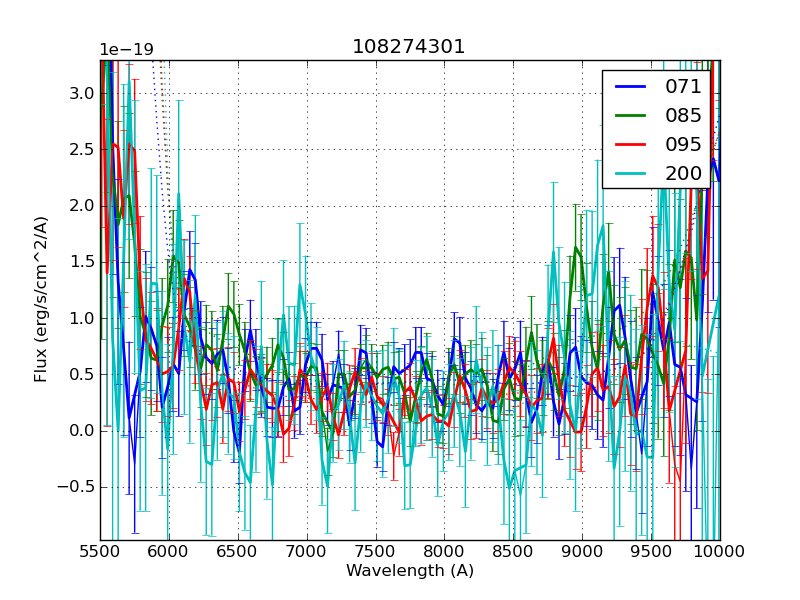Click the plot title 108274301
The width and height of the screenshot is (800, 600).
pyautogui.click(x=409, y=47)
